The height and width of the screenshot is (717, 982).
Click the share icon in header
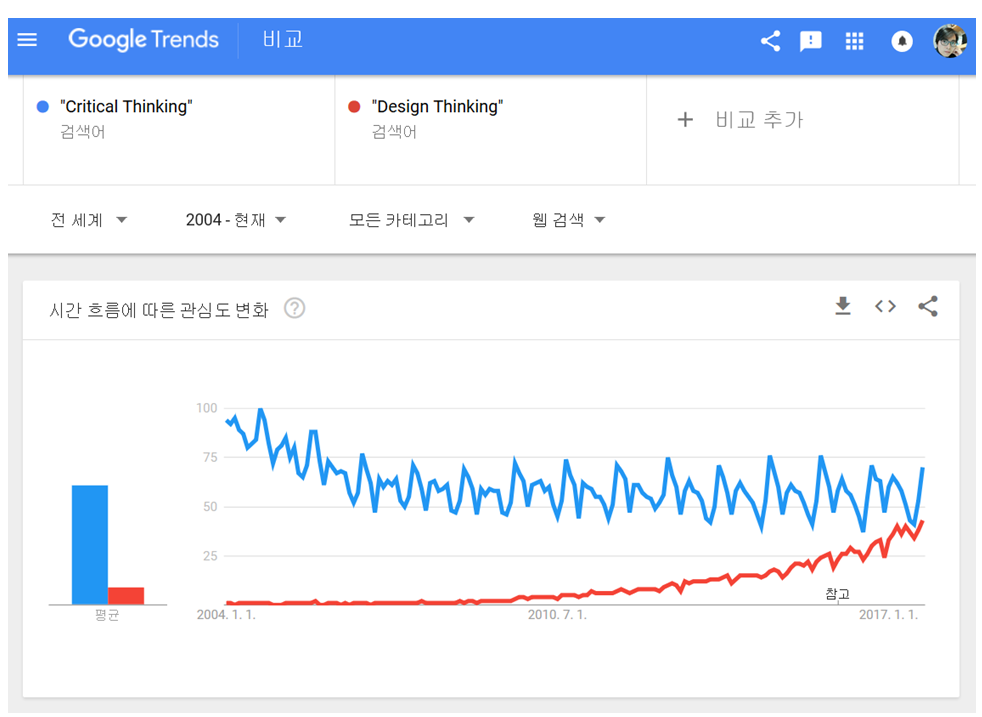coord(770,41)
